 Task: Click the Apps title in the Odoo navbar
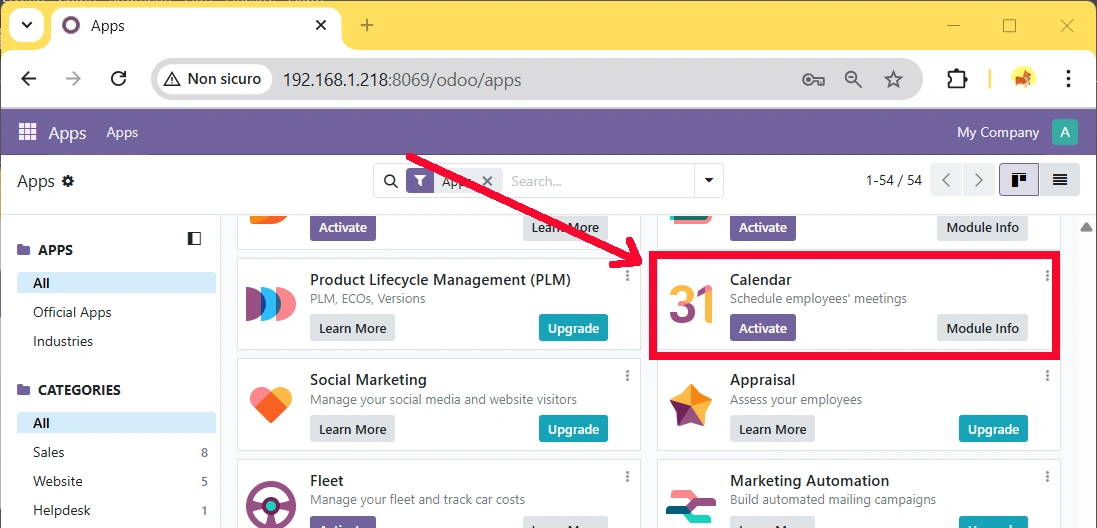(67, 133)
